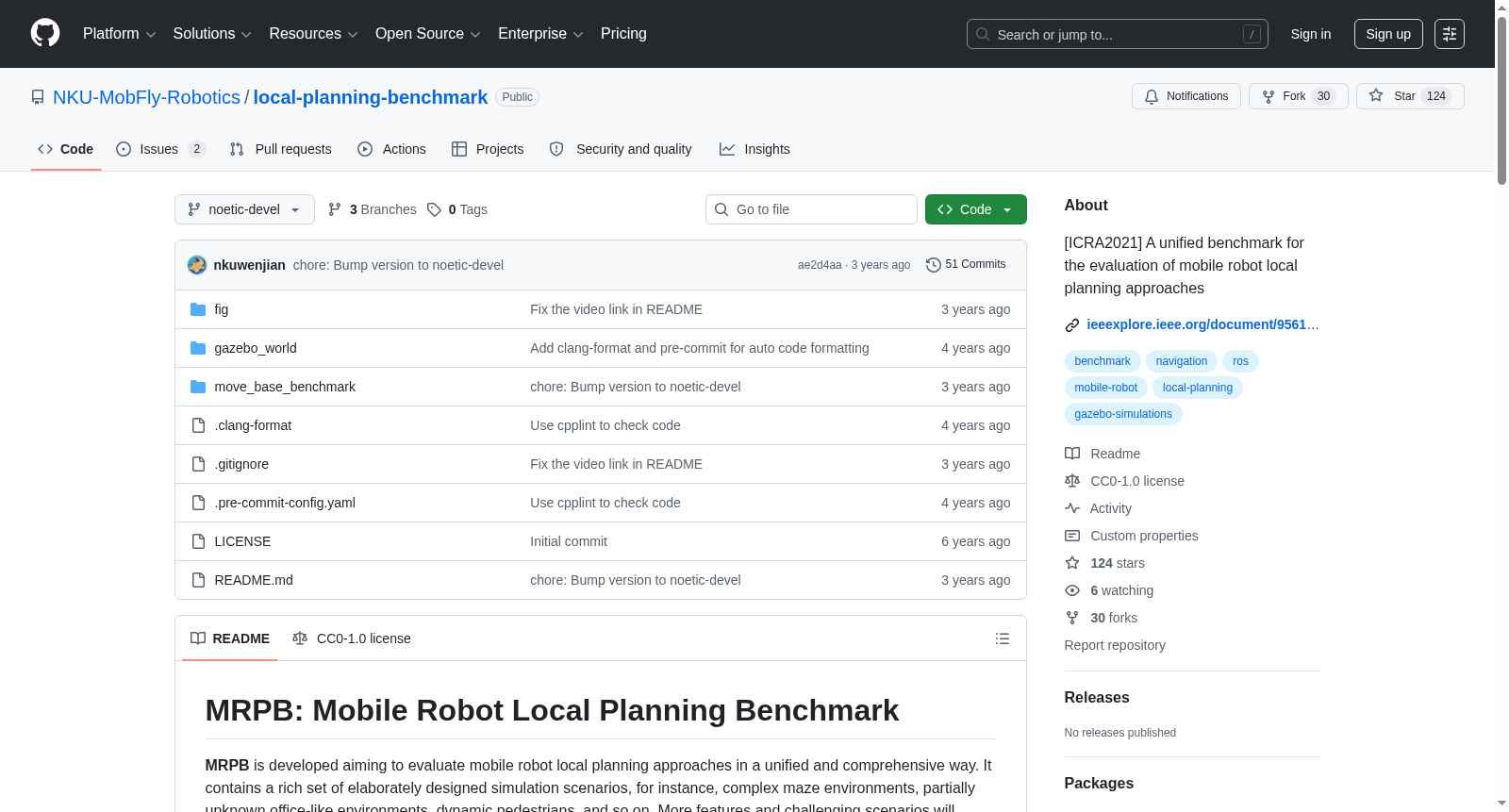This screenshot has width=1509, height=812.
Task: Expand the Solutions menu
Action: click(212, 34)
